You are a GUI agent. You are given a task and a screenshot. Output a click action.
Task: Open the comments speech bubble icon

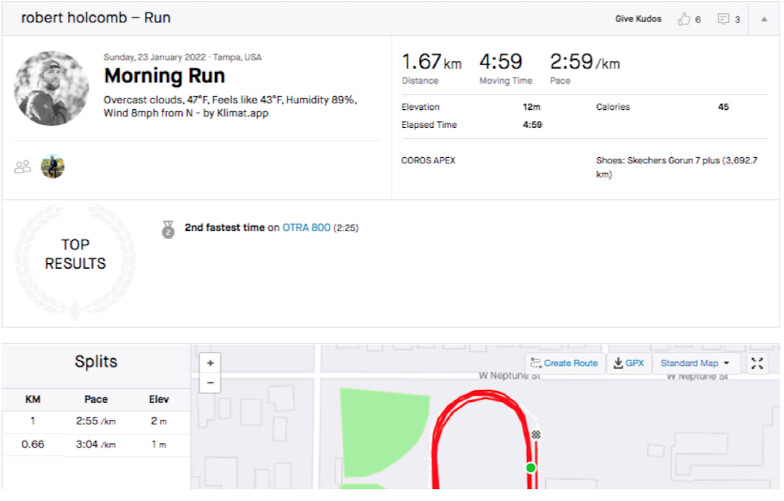coord(723,19)
